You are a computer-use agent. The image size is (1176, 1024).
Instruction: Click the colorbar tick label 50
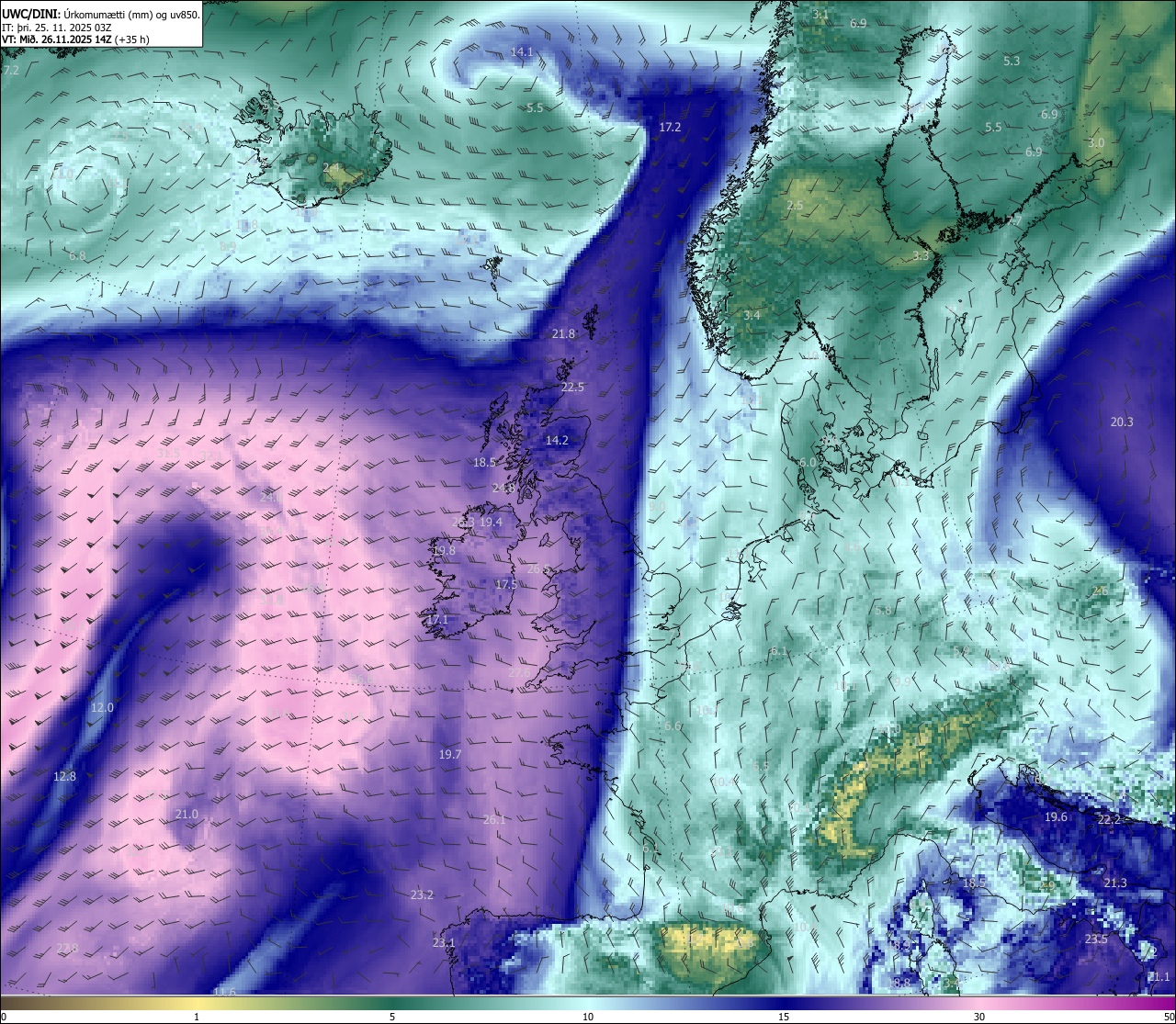(x=1169, y=1017)
